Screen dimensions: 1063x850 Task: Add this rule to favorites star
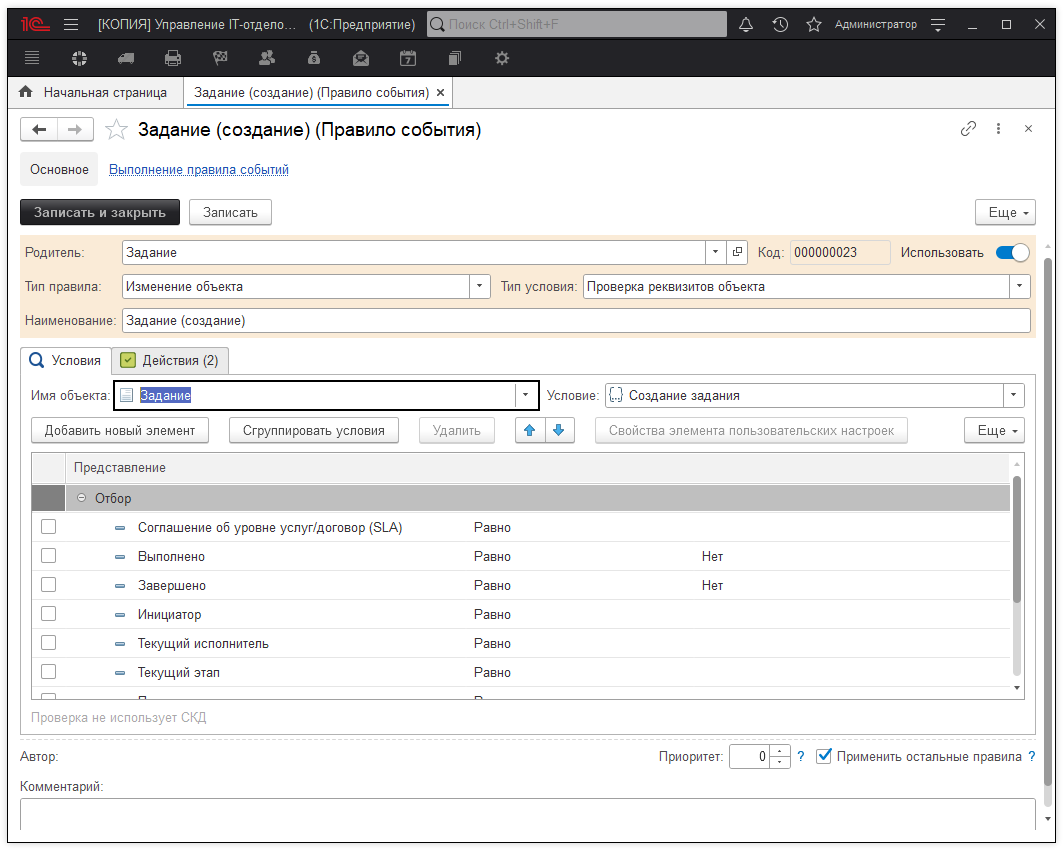(x=117, y=130)
